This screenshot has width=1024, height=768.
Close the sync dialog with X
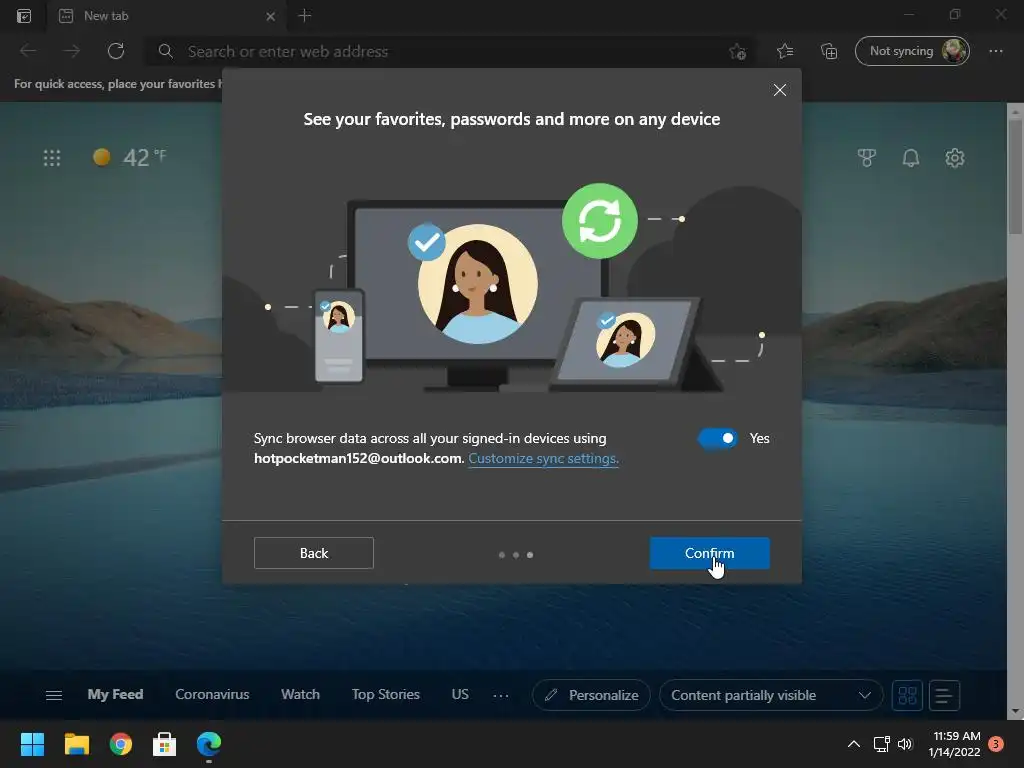[x=780, y=90]
